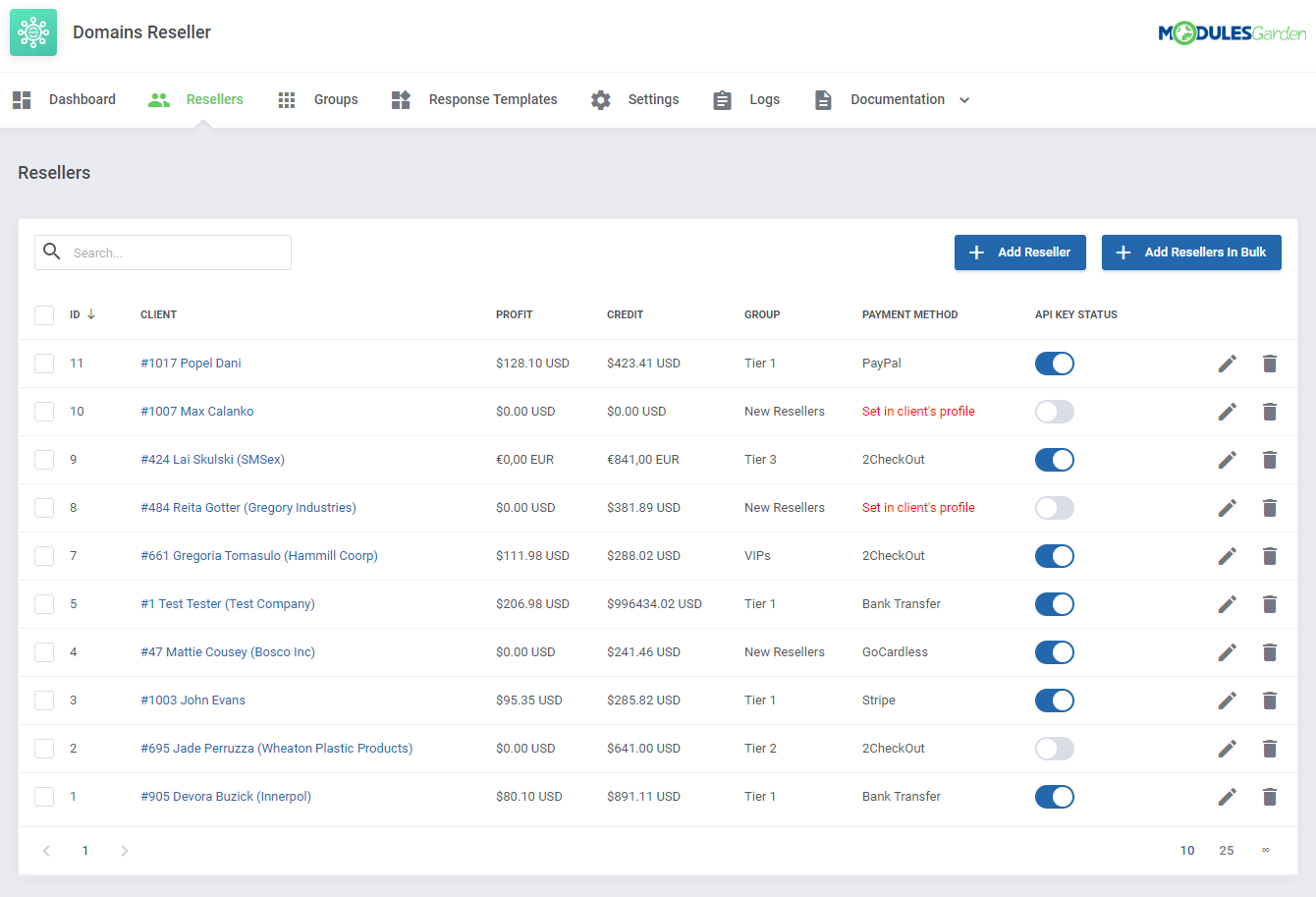Disable API key for Popel Dani
This screenshot has height=897, width=1316.
coord(1054,363)
